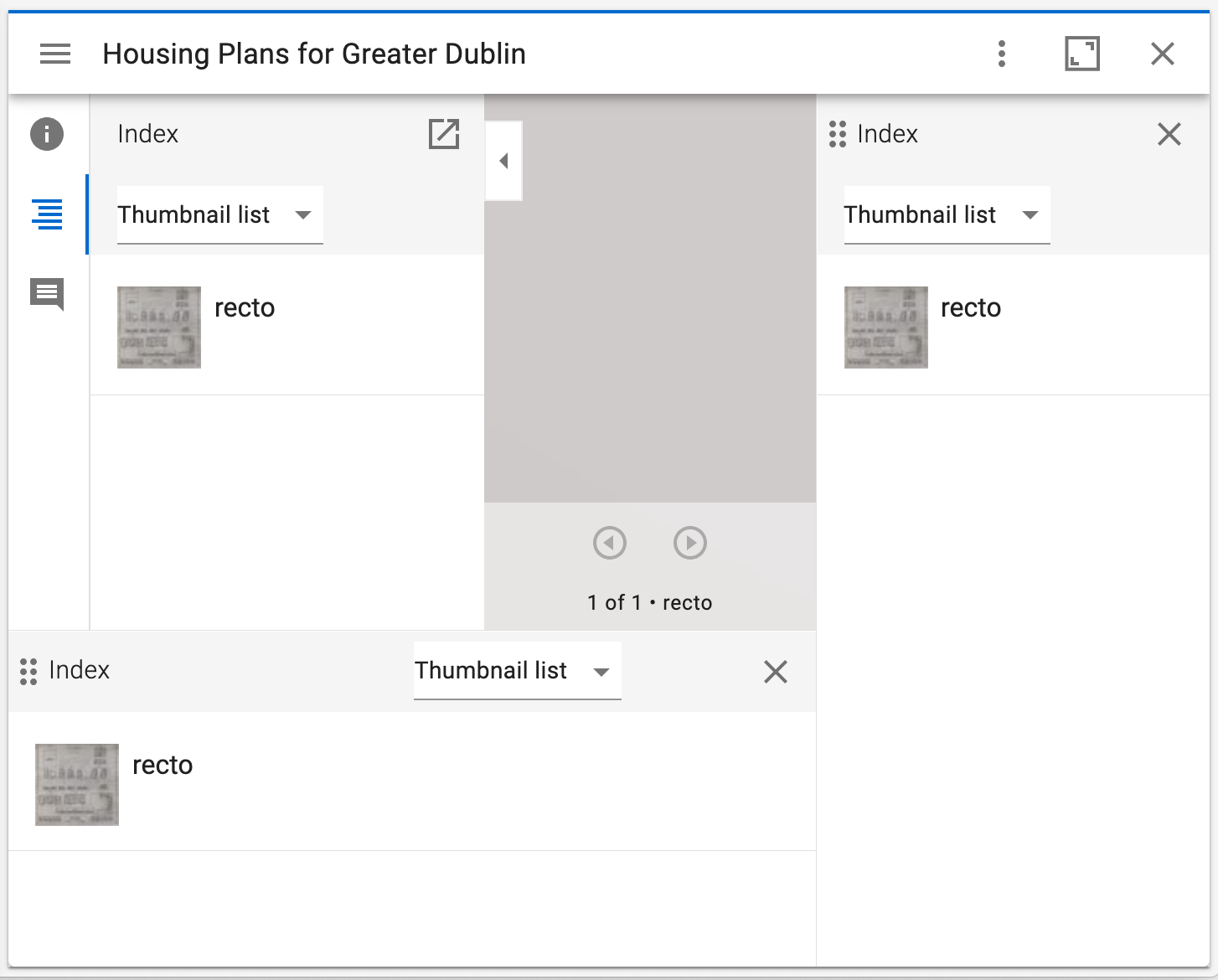Viewport: 1218px width, 980px height.
Task: Go to the next page
Action: coord(689,542)
